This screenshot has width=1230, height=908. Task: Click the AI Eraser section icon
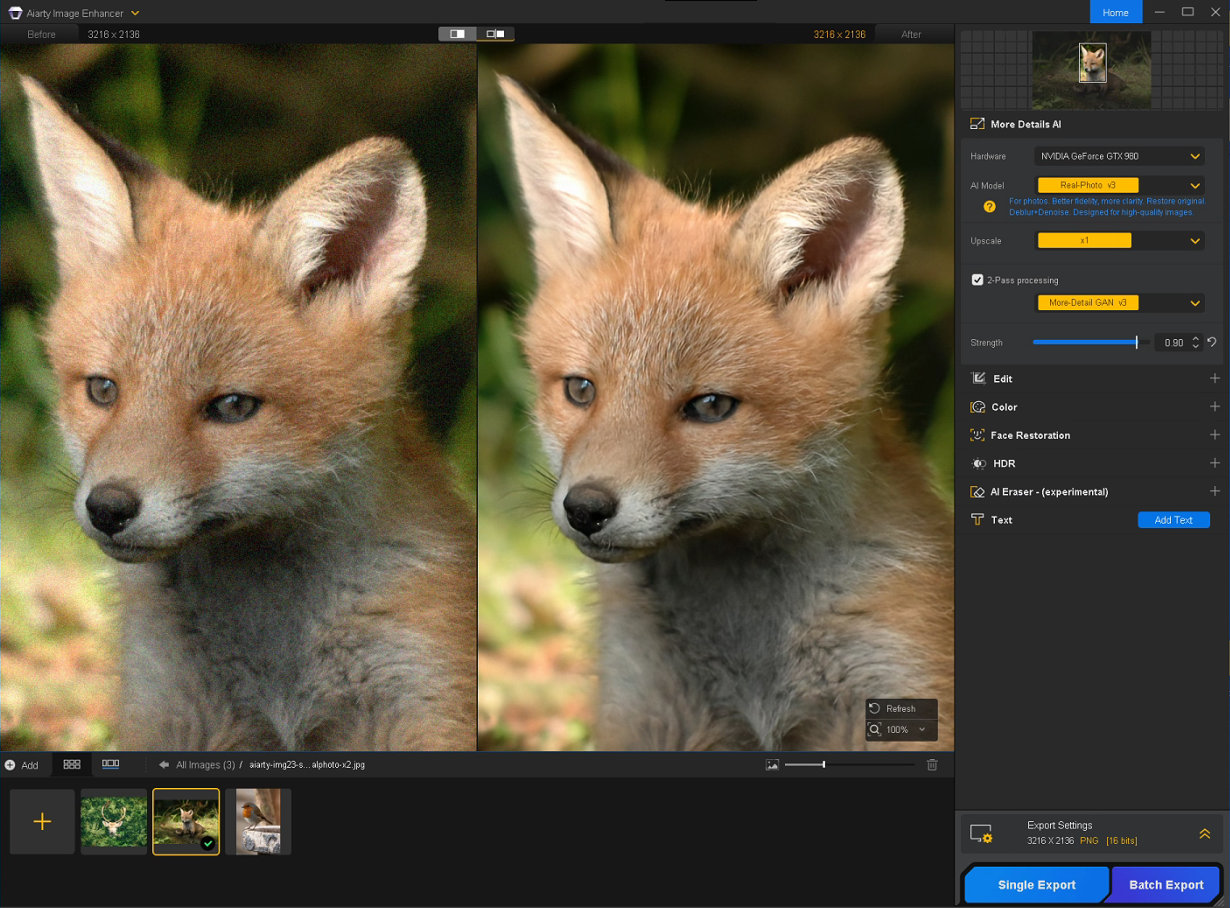tap(978, 492)
